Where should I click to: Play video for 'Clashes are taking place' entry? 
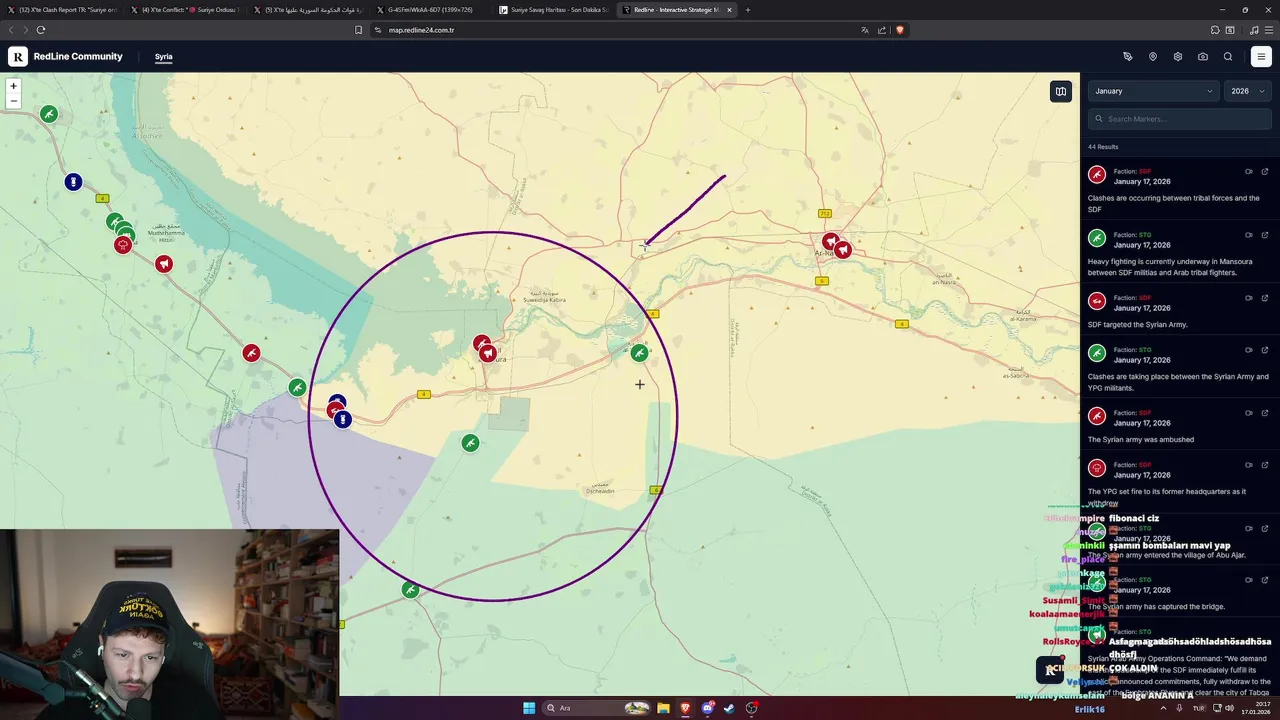coord(1249,350)
